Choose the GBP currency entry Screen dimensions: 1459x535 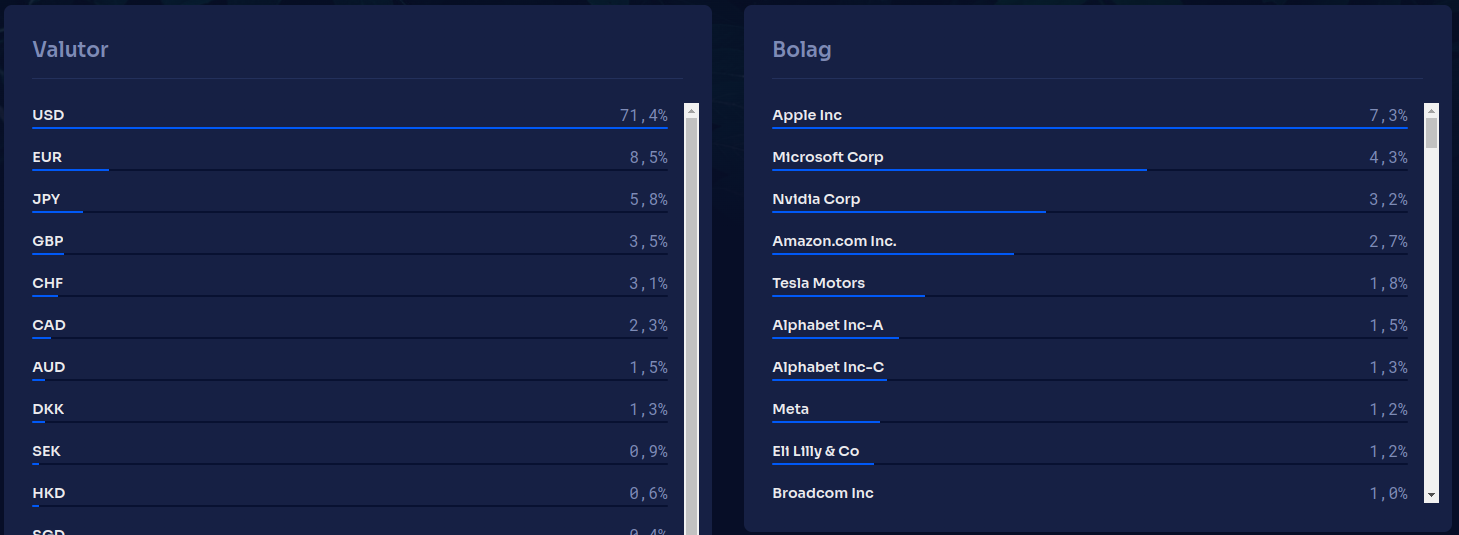coord(48,241)
